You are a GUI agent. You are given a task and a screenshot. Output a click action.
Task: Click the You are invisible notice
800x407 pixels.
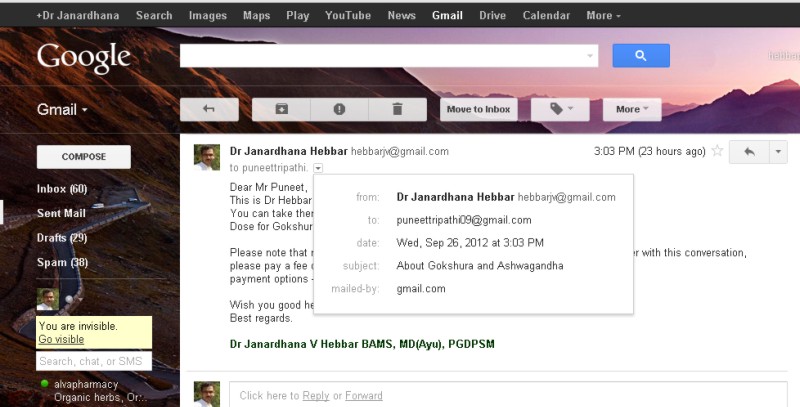click(x=78, y=326)
